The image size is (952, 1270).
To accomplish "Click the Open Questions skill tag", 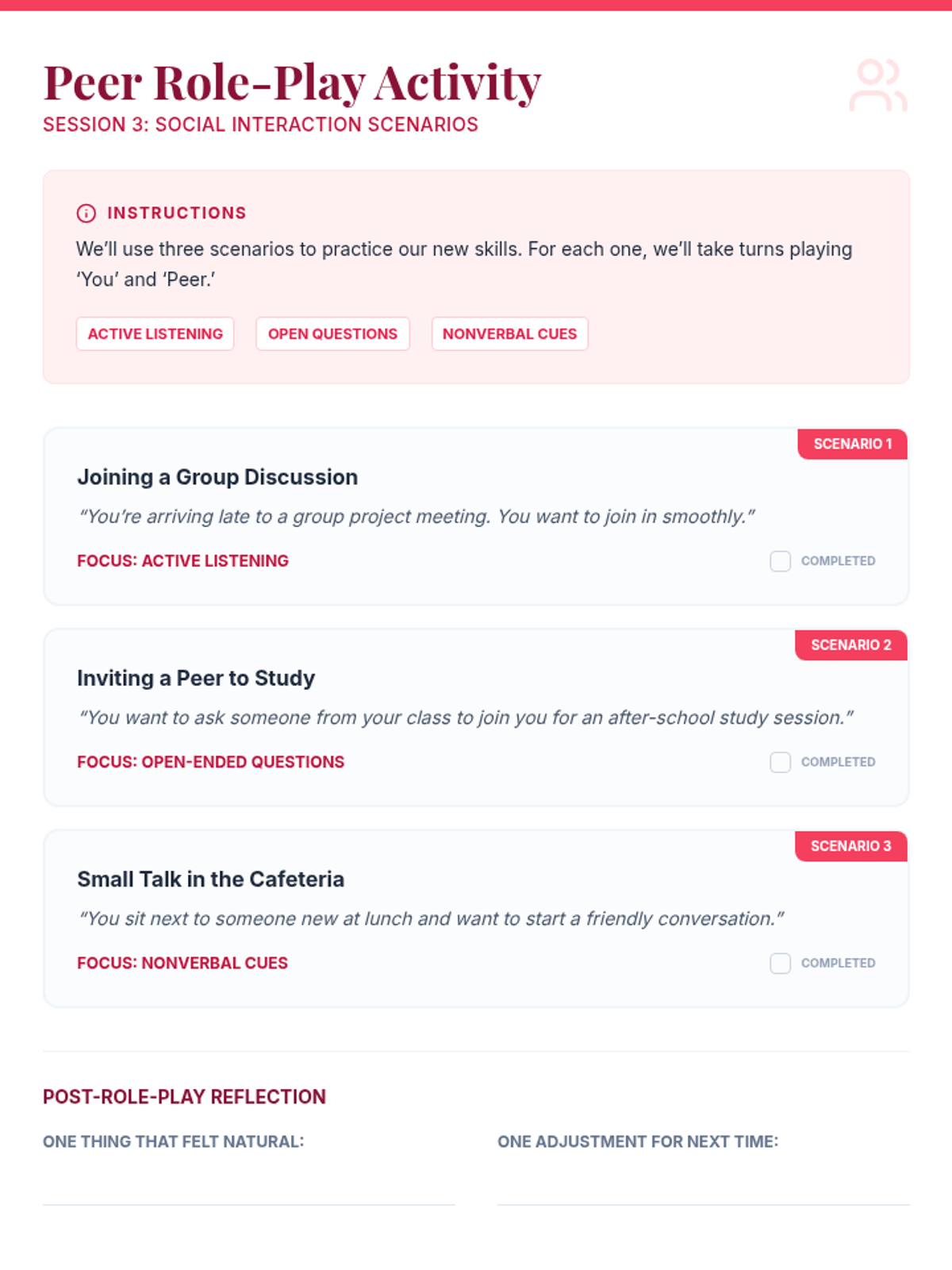I will tap(332, 334).
